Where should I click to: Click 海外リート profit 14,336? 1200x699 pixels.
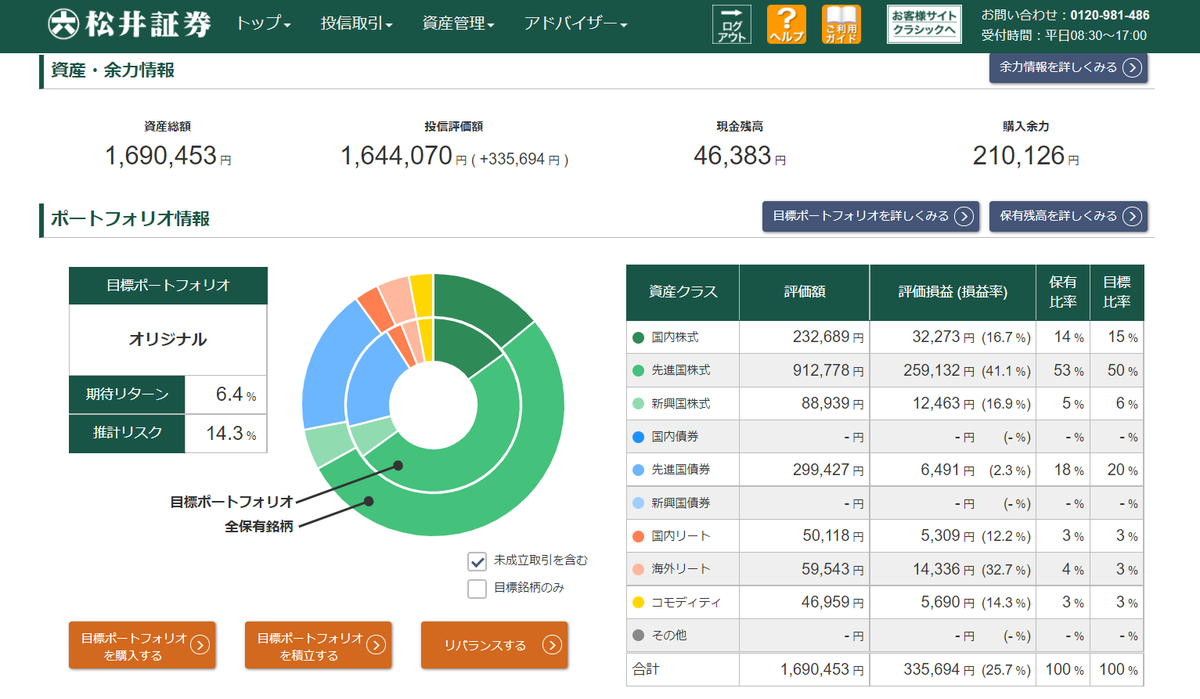[935, 568]
